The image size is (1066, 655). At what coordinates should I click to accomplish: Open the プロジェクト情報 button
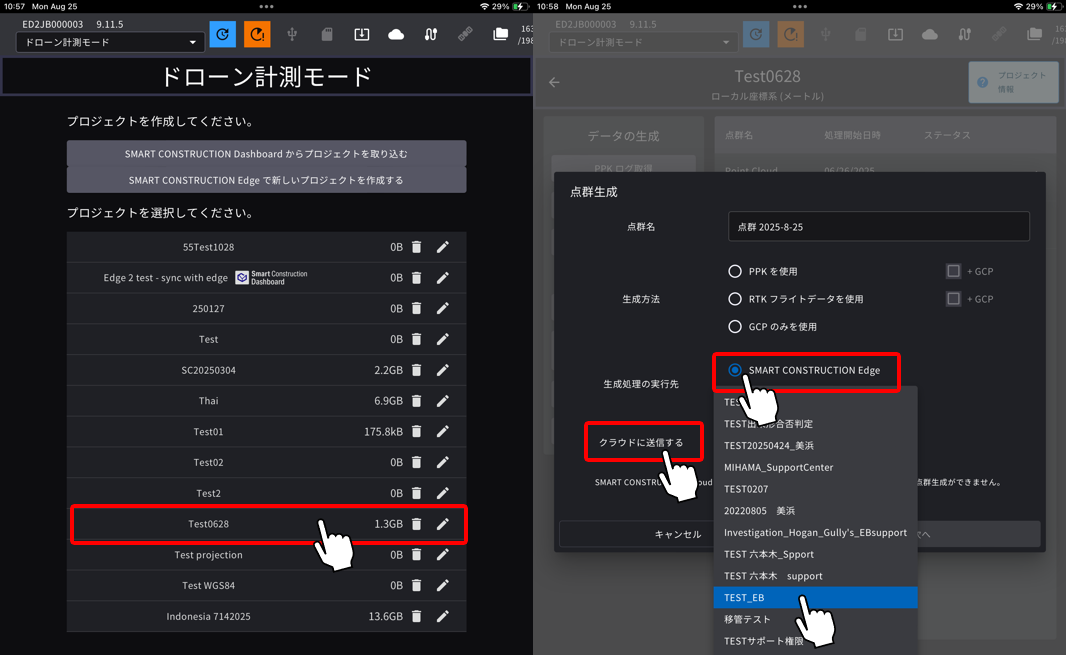coord(1013,82)
